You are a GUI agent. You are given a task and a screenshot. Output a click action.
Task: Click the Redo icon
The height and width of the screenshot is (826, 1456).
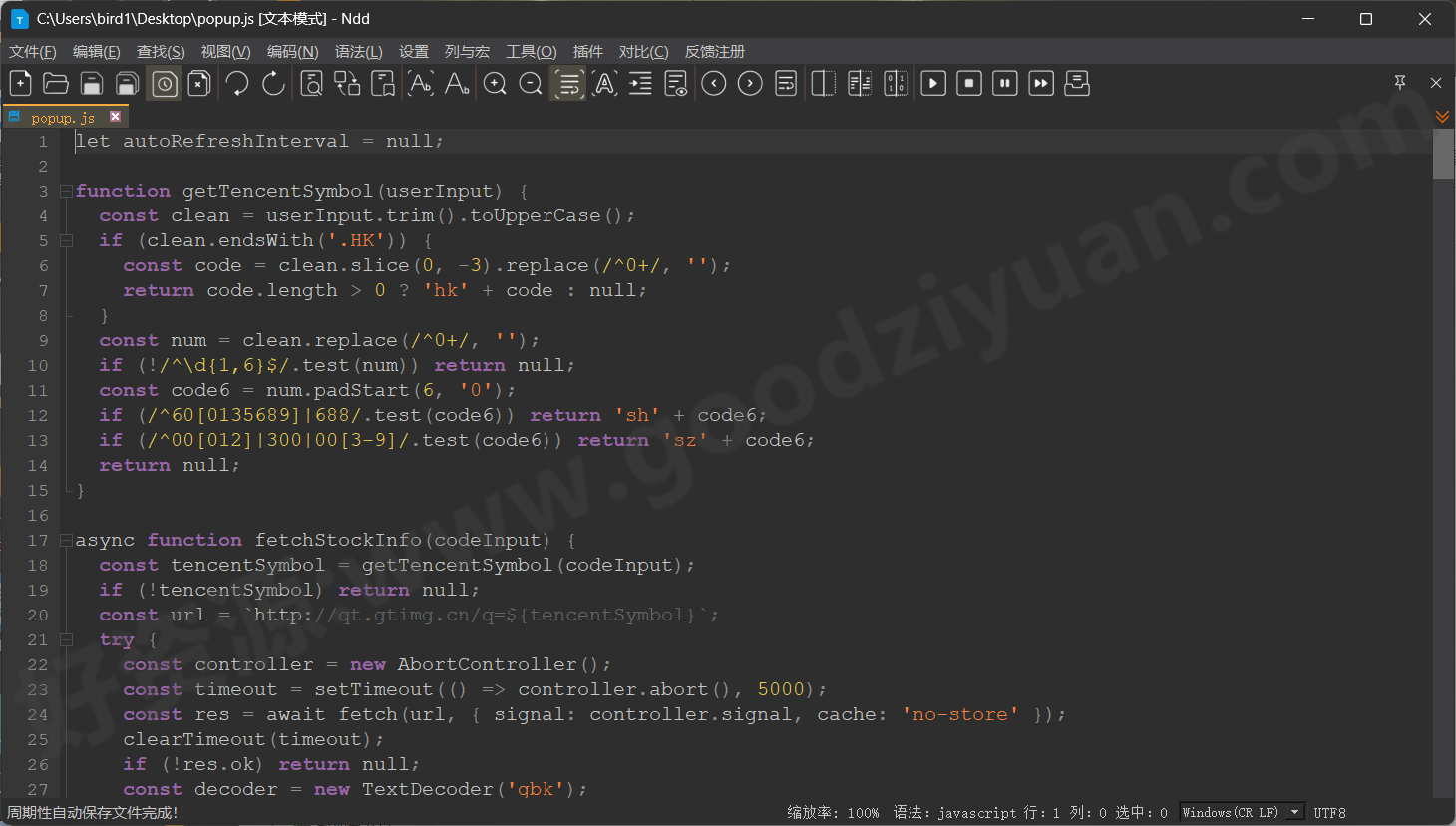pos(272,83)
